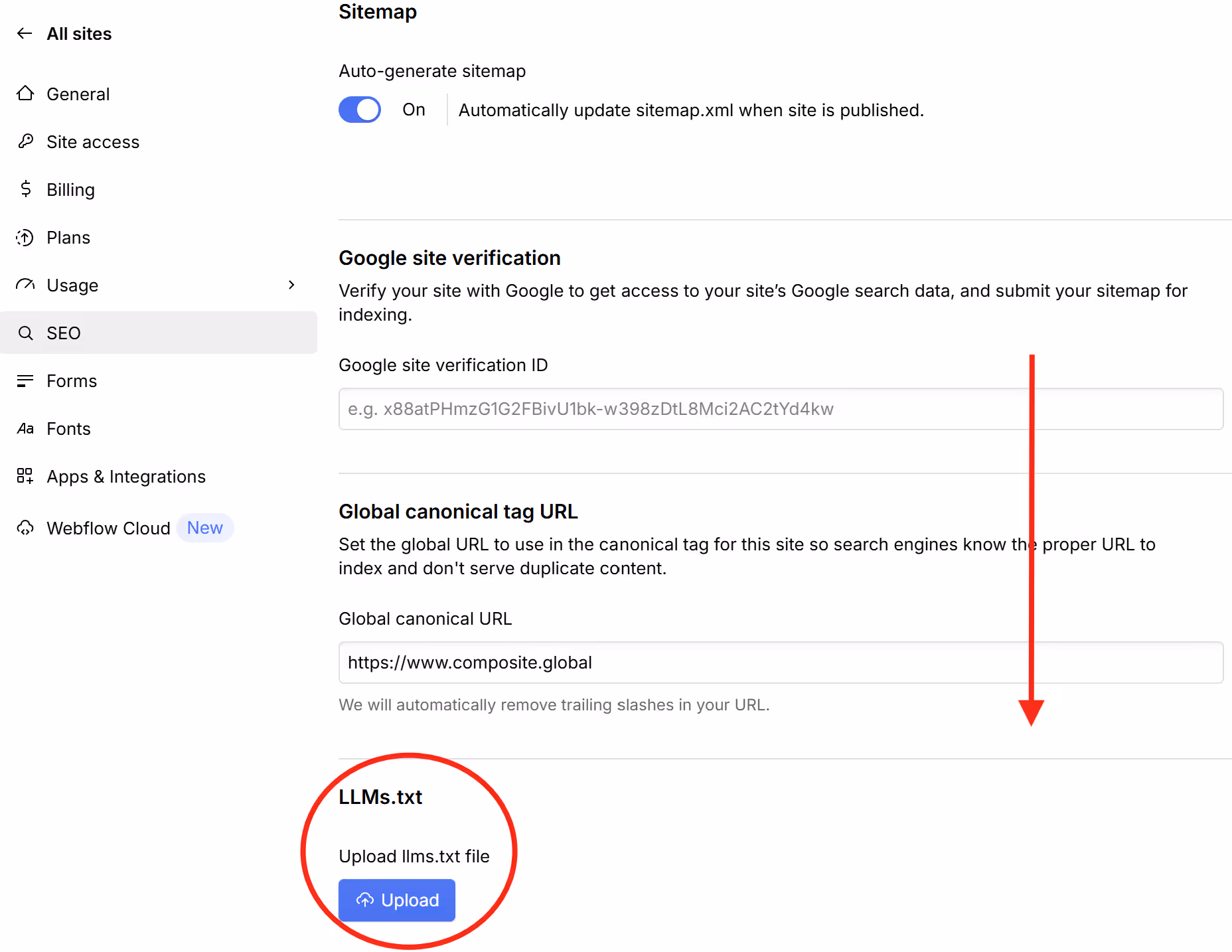This screenshot has height=952, width=1232.
Task: Select the Site access key icon
Action: coord(26,141)
